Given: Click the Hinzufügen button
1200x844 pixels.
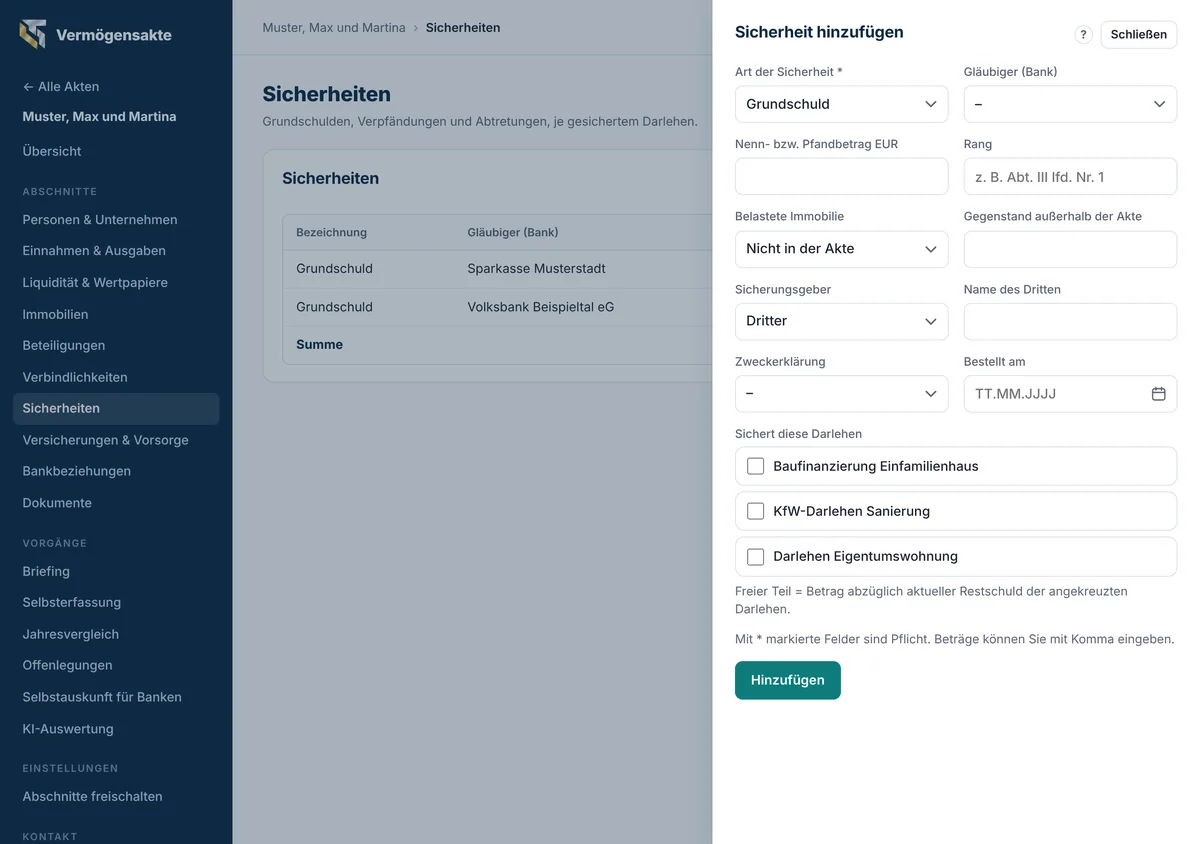Looking at the screenshot, I should (x=788, y=680).
